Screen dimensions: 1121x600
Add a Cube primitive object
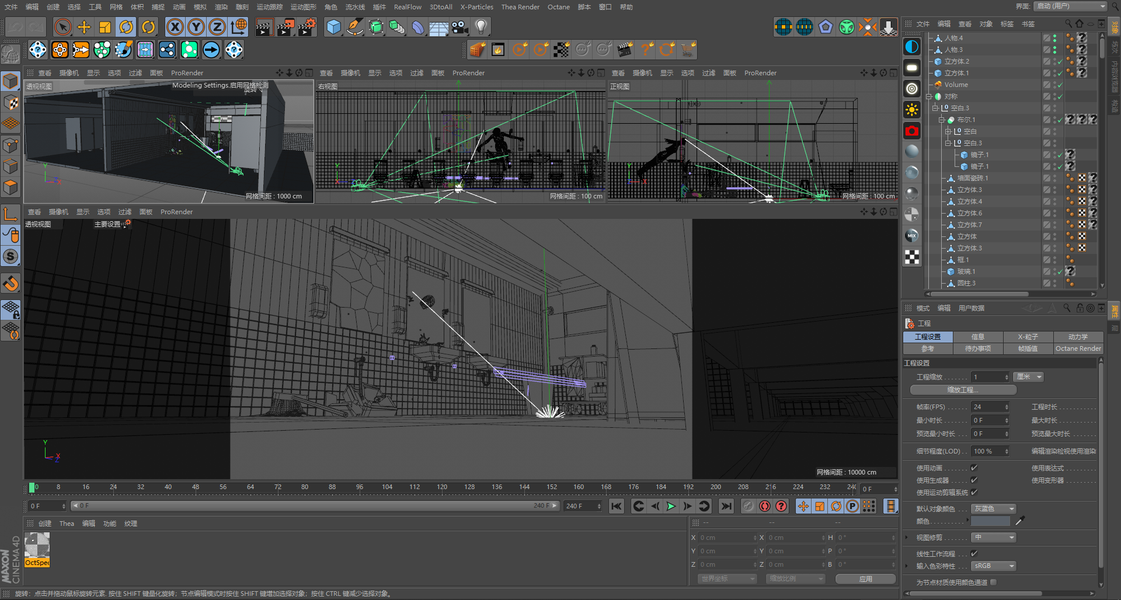click(333, 27)
